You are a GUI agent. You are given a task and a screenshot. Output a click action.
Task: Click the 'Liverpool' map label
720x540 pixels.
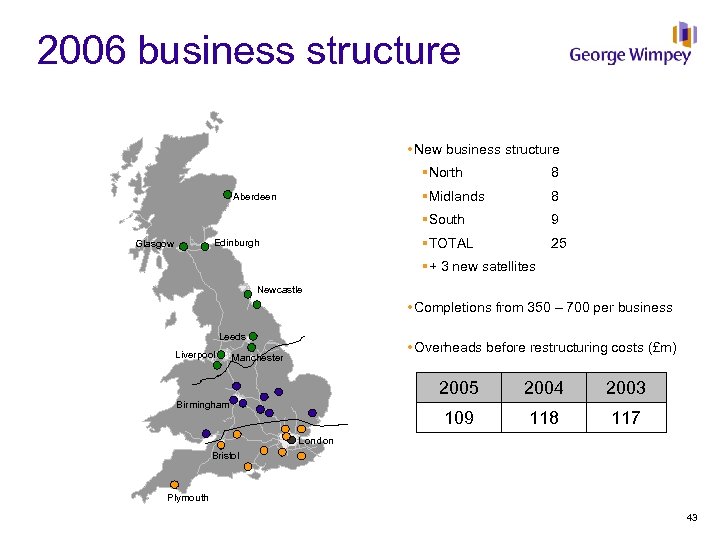[x=195, y=355]
